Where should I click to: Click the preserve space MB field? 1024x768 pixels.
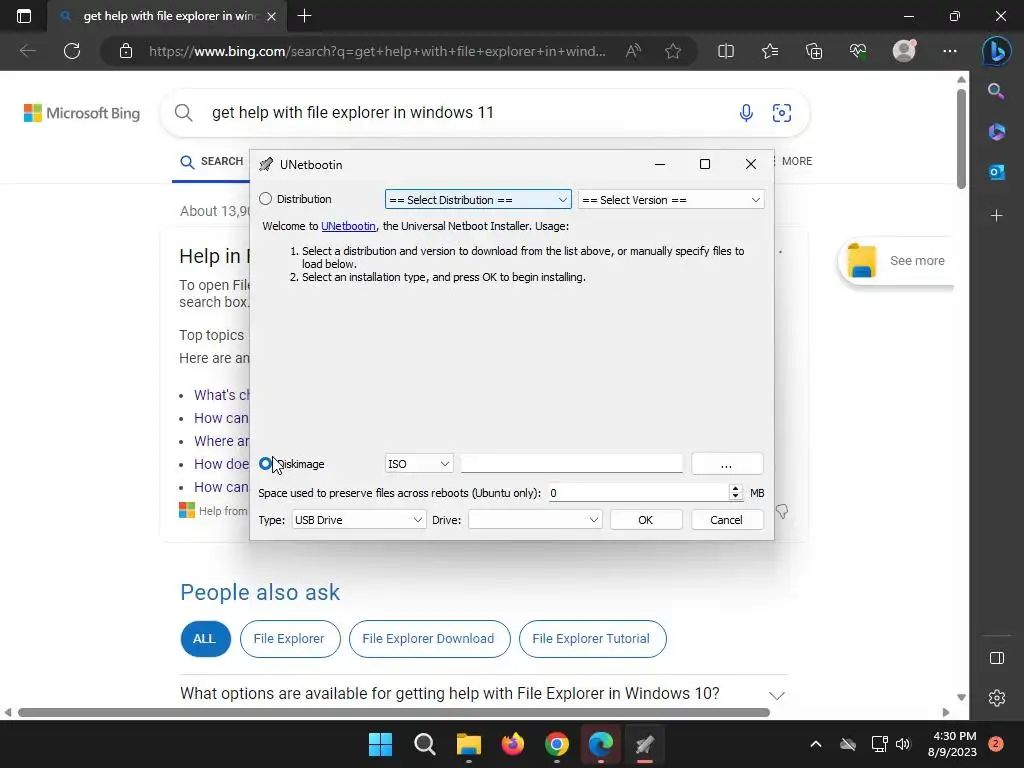click(x=637, y=493)
